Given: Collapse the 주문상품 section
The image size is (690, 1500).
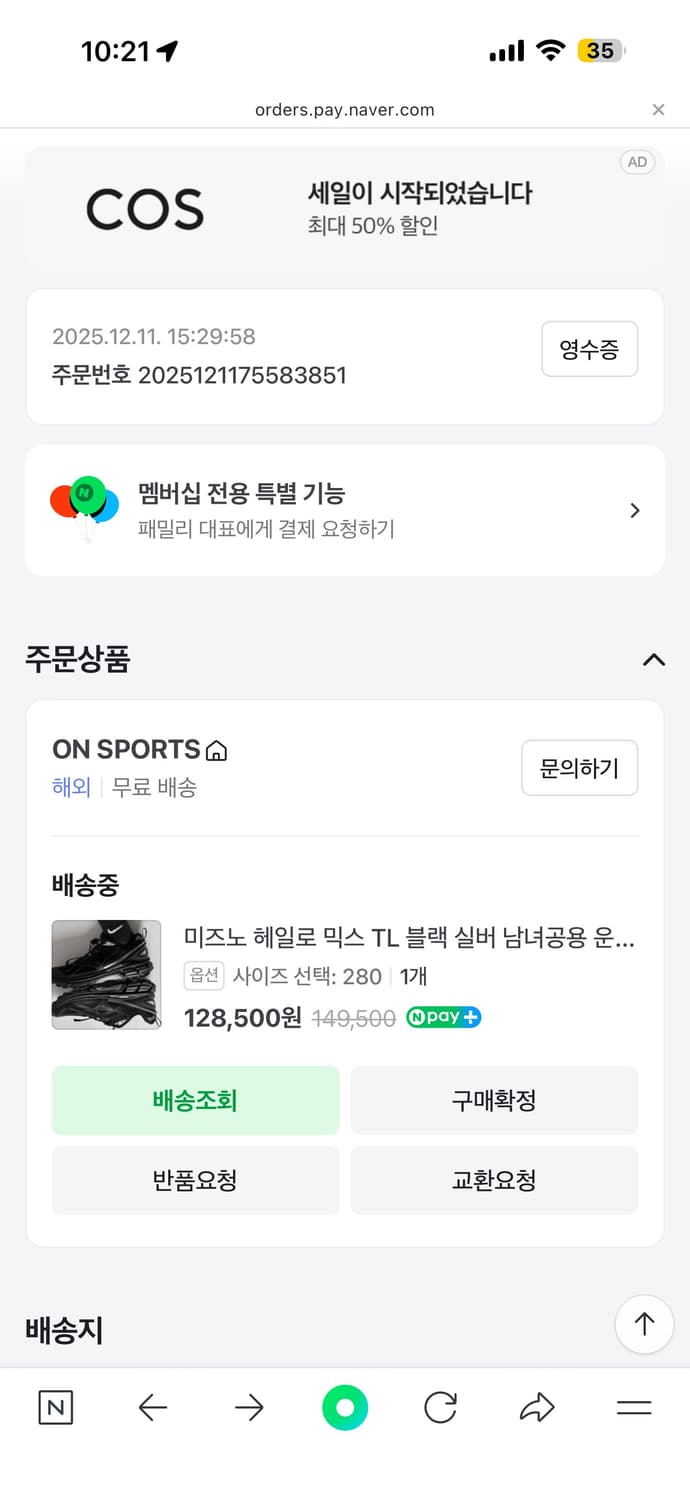Looking at the screenshot, I should tap(654, 660).
